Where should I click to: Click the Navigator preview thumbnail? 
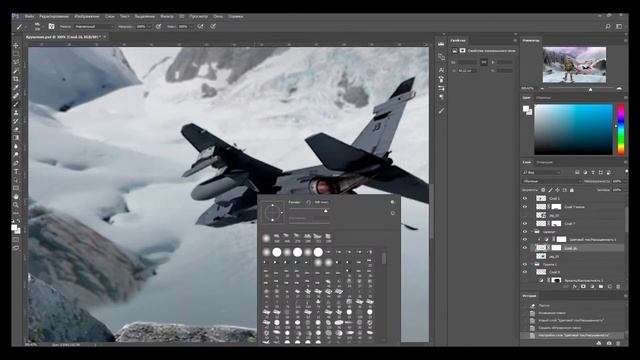(574, 65)
